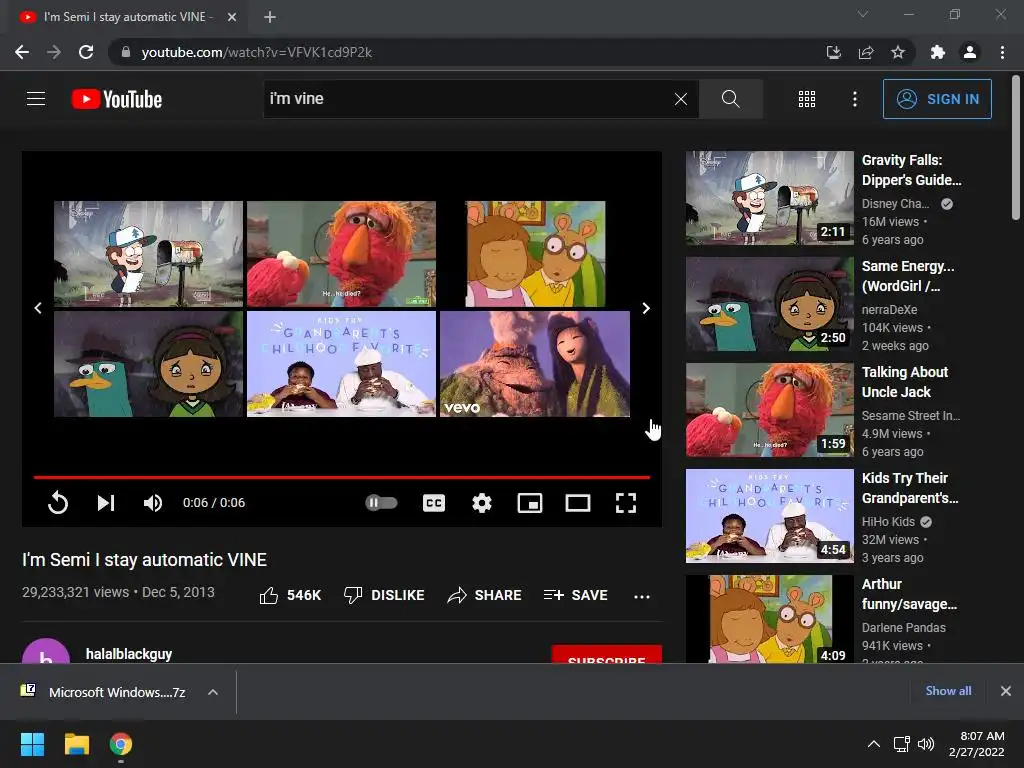Run search with magnifier button
This screenshot has width=1024, height=768.
coord(731,99)
